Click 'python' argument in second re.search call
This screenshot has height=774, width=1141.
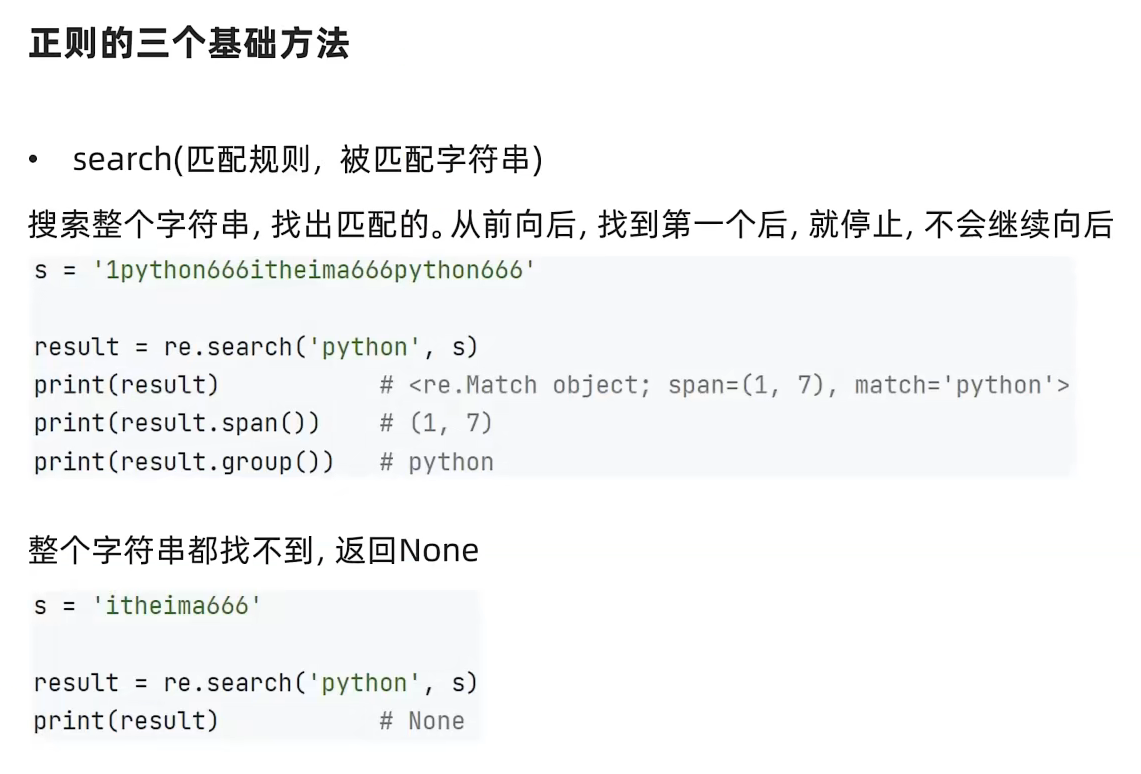[x=365, y=683]
